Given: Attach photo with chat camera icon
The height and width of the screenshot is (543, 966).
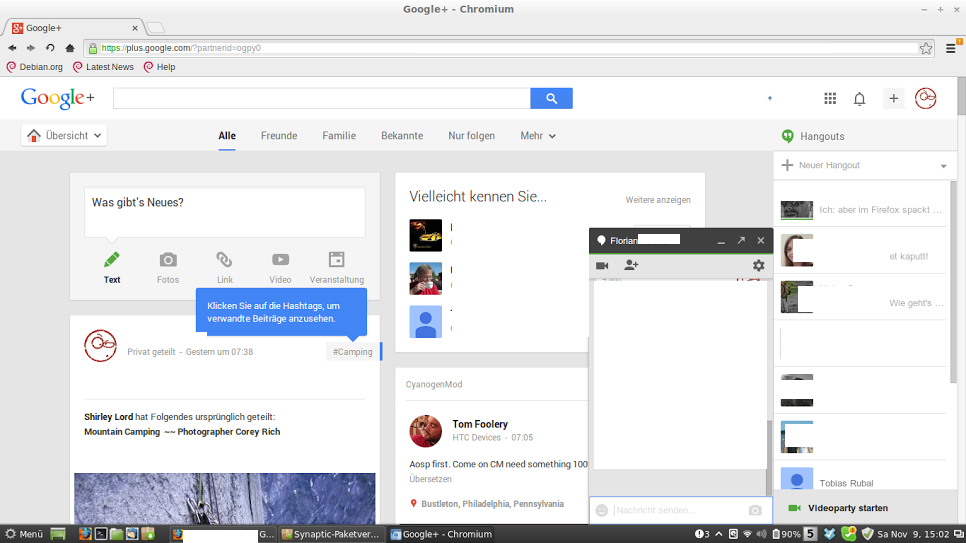Looking at the screenshot, I should point(755,510).
